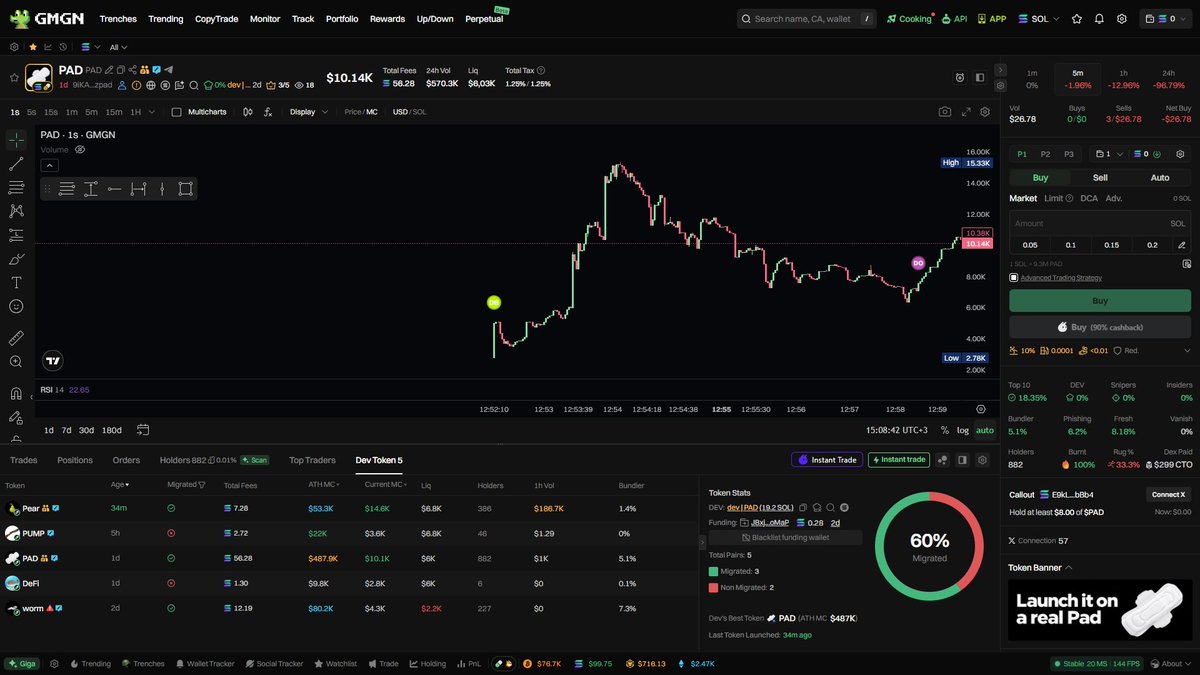Screen dimensions: 1200x675
Task: Select the P2 wallet preset
Action: (x=1045, y=154)
